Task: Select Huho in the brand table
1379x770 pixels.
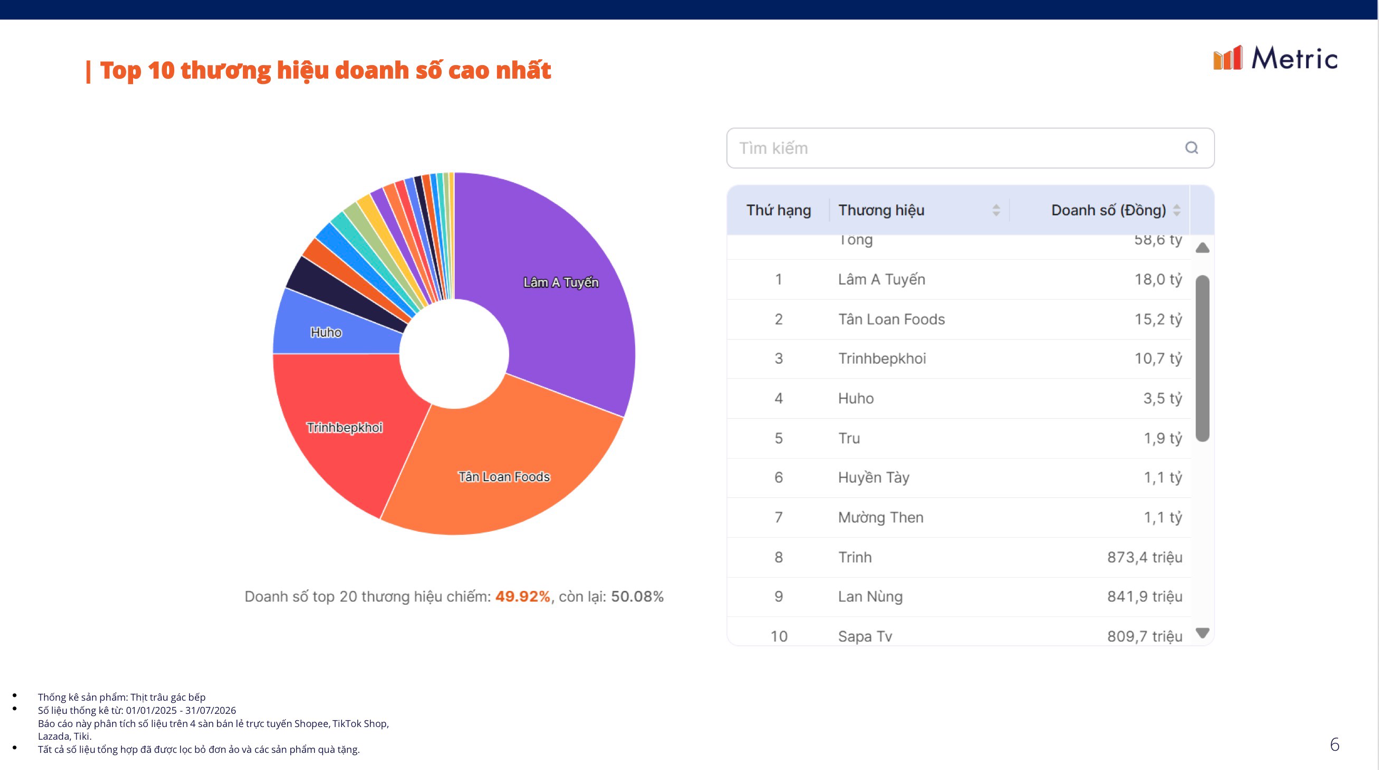Action: pyautogui.click(x=856, y=398)
